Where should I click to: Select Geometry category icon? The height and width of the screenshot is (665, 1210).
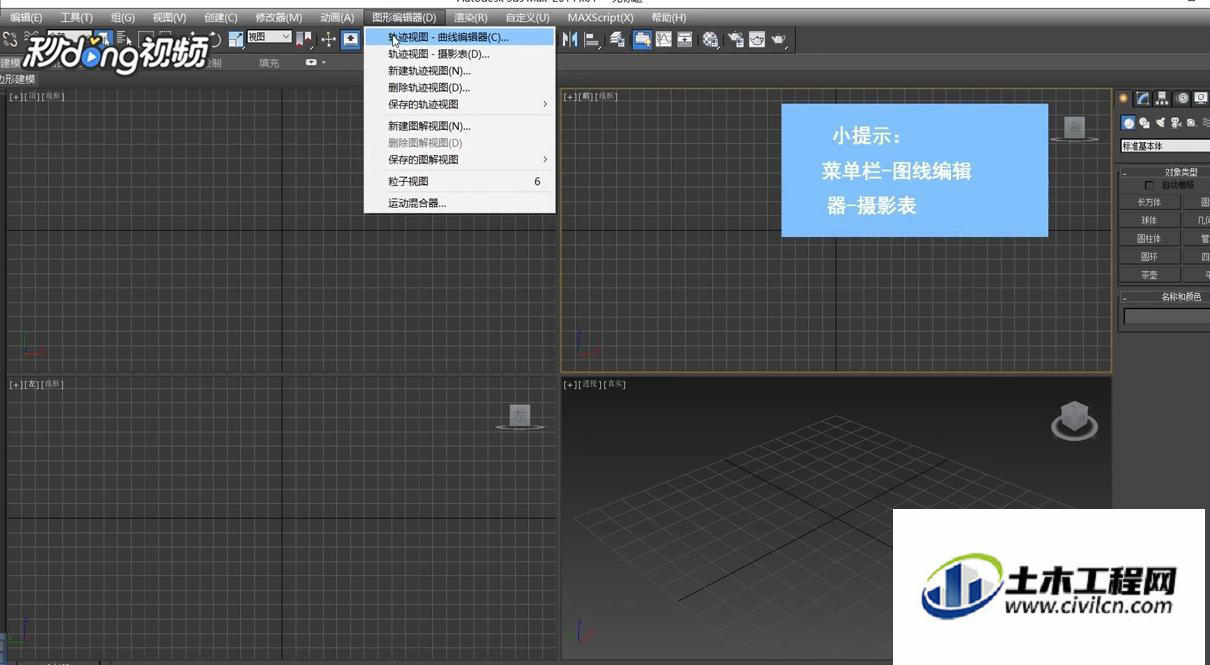point(1128,123)
